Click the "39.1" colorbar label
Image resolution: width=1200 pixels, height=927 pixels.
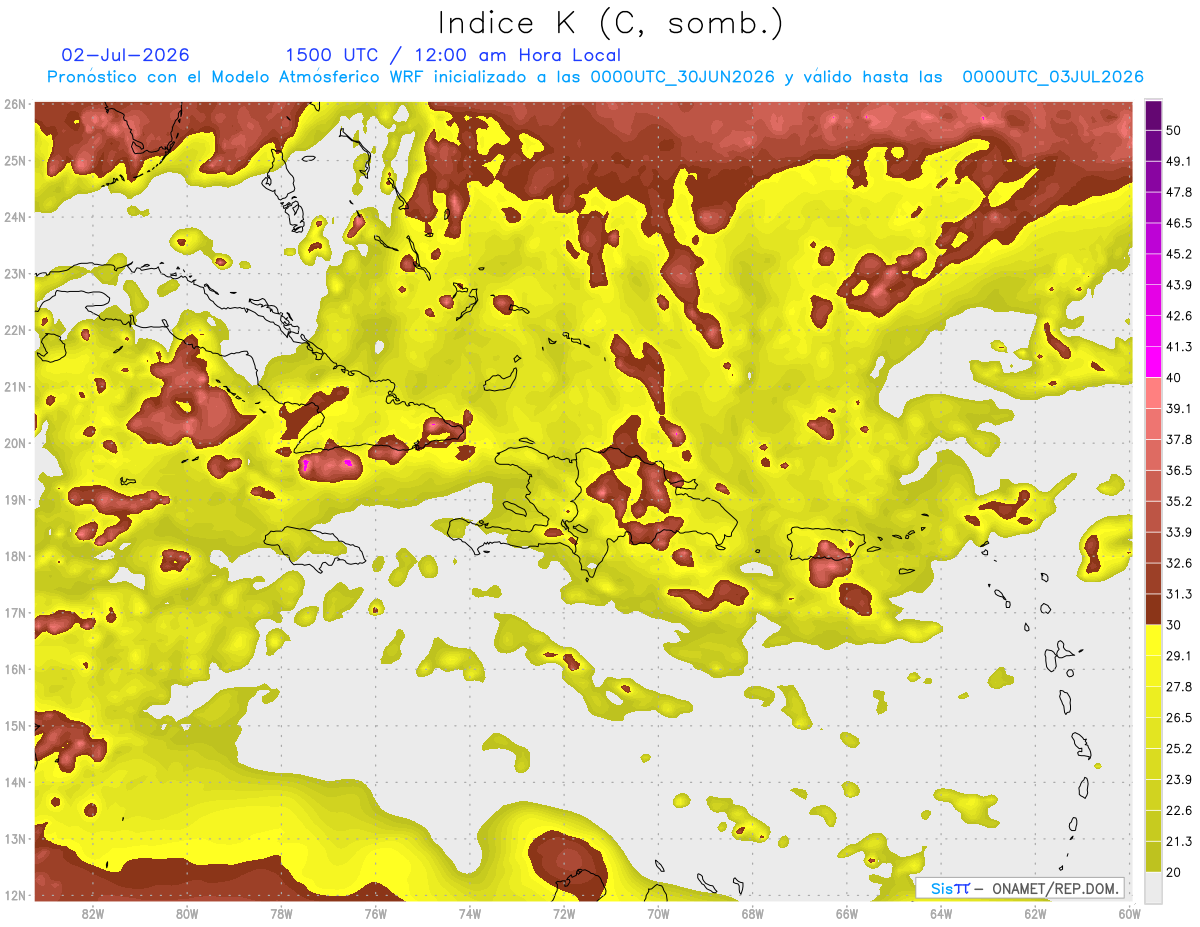(1179, 408)
